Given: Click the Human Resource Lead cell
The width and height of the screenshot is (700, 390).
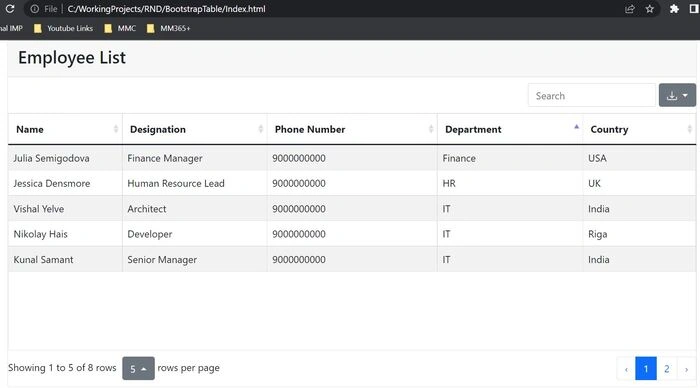Looking at the screenshot, I should point(195,183).
